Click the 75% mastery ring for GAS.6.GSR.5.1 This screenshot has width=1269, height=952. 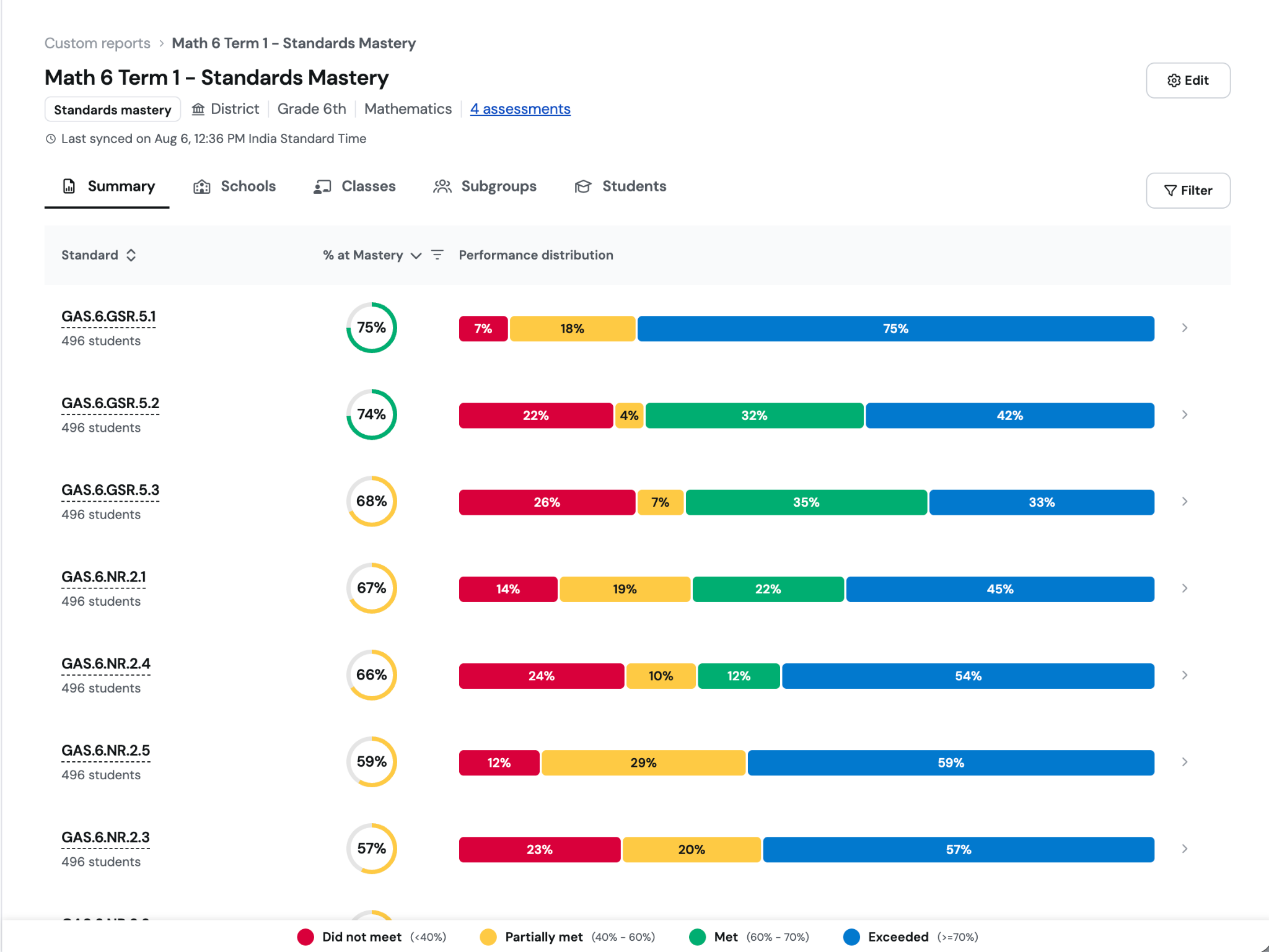coord(372,328)
